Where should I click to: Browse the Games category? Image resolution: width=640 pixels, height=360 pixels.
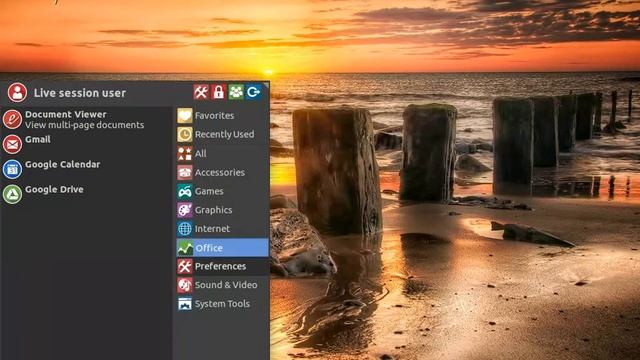(222, 191)
